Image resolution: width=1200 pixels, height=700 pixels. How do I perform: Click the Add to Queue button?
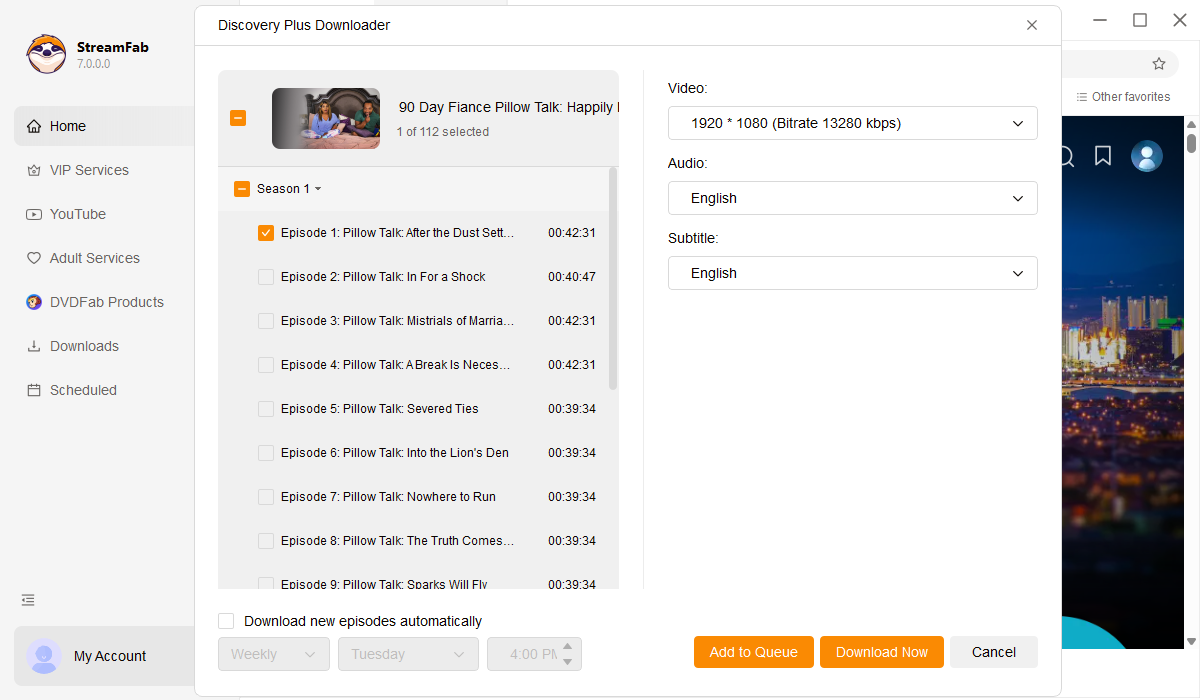[x=753, y=652]
